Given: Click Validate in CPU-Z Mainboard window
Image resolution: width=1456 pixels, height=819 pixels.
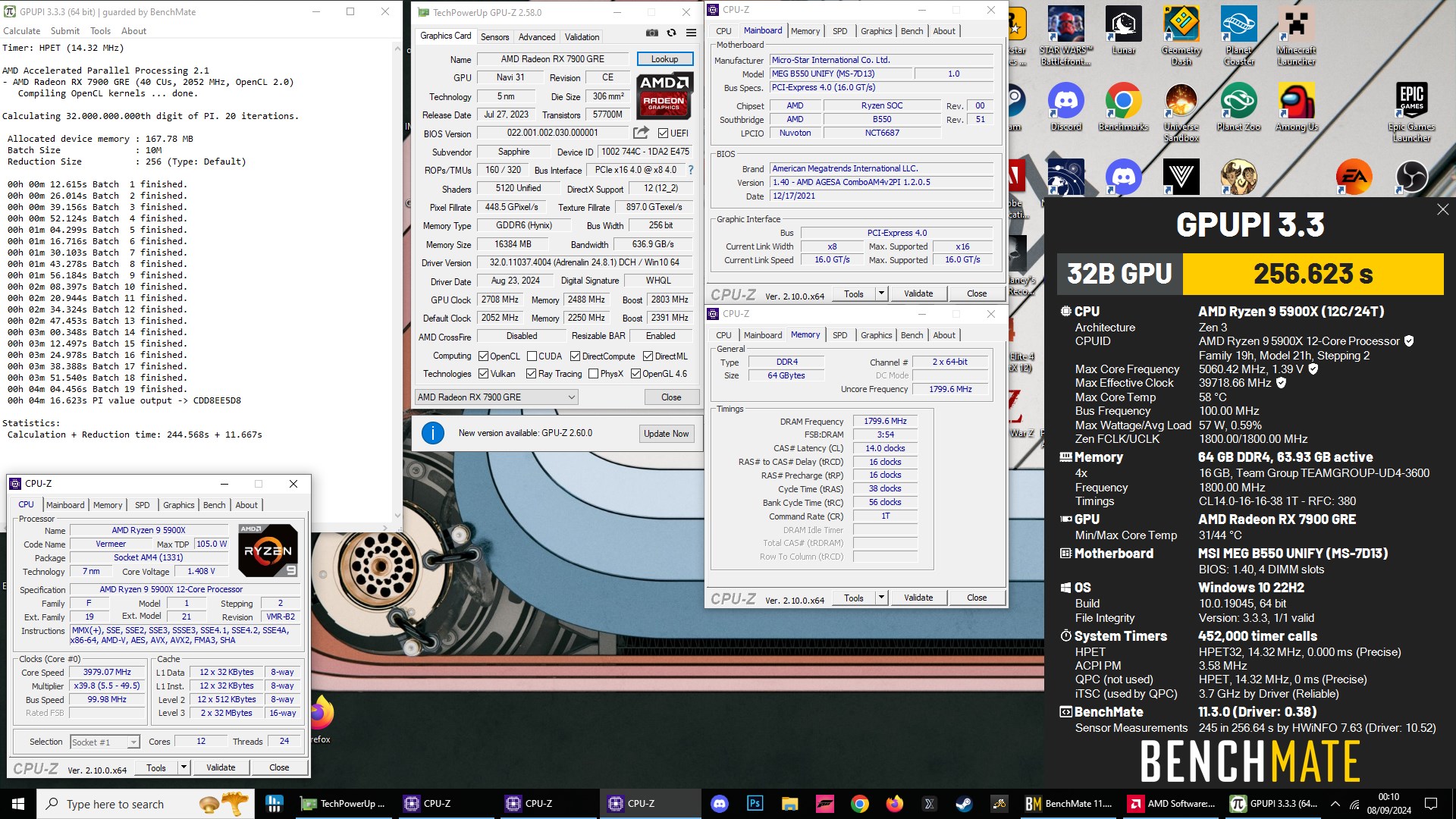Looking at the screenshot, I should point(918,293).
